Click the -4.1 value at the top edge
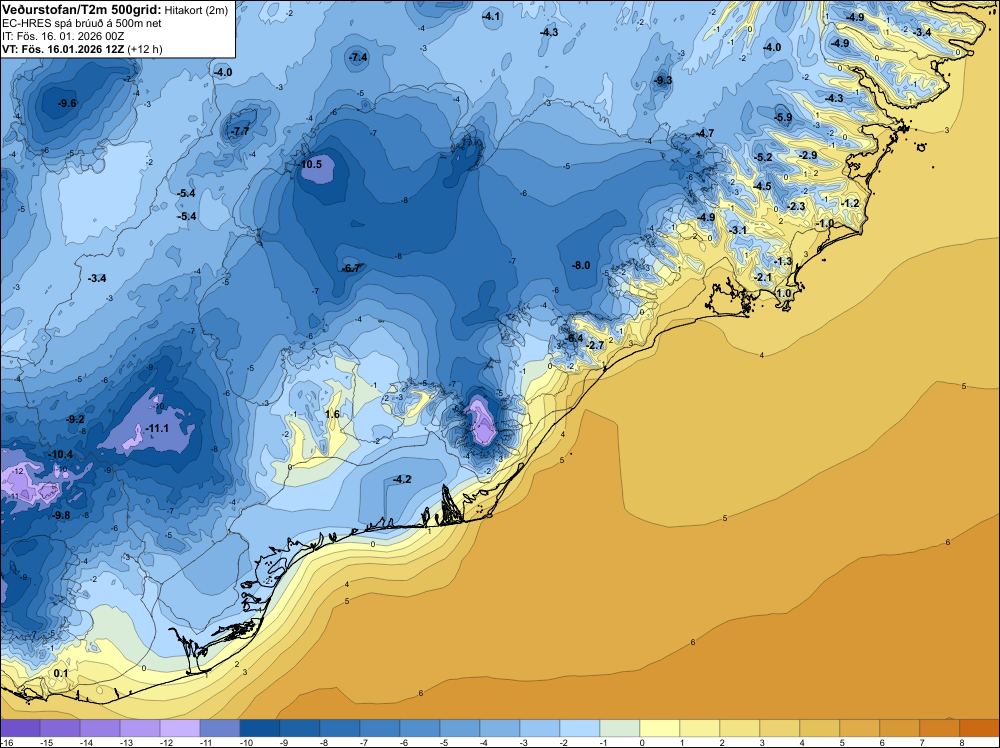 [491, 17]
